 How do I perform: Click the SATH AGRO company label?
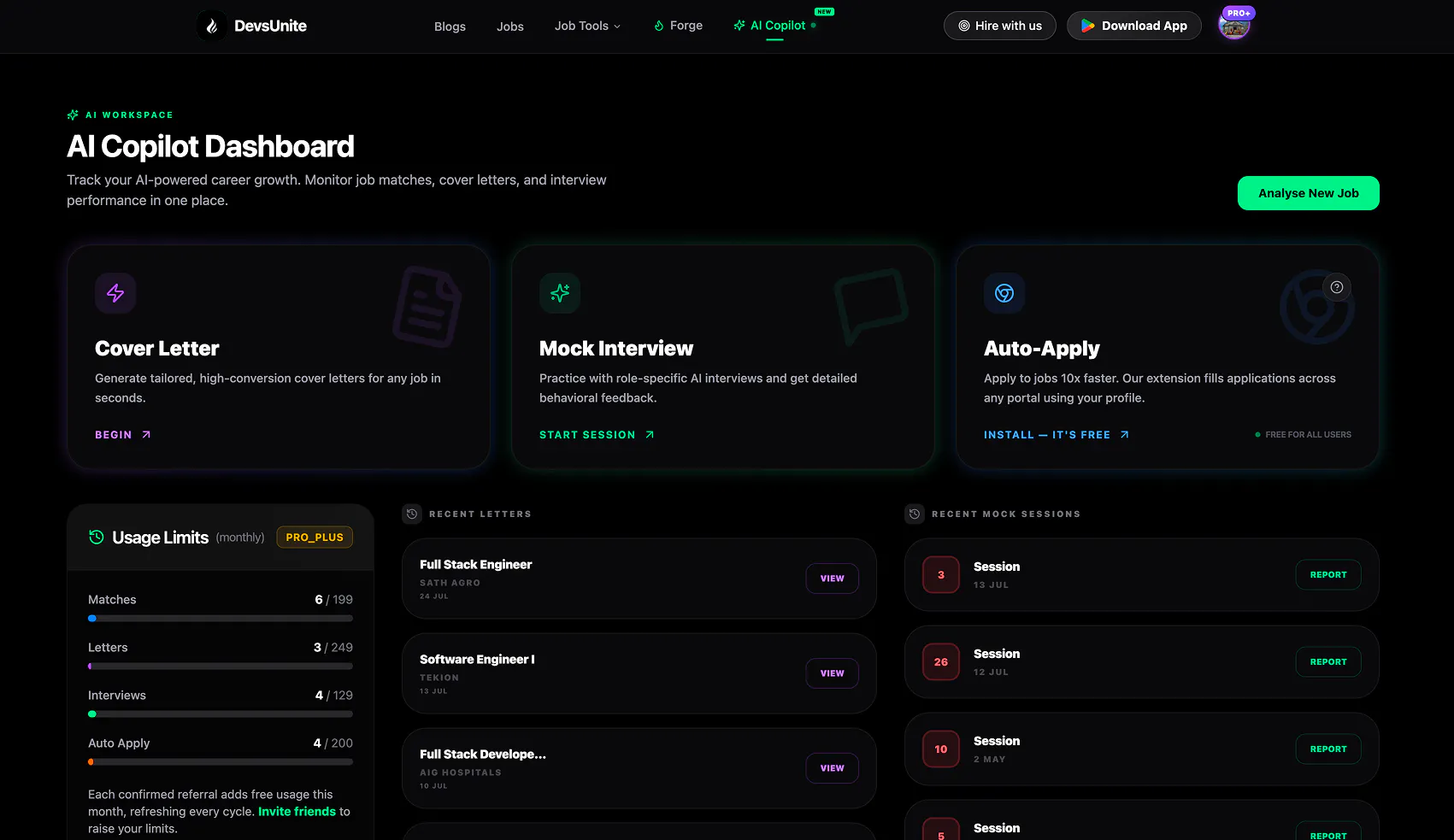[450, 583]
